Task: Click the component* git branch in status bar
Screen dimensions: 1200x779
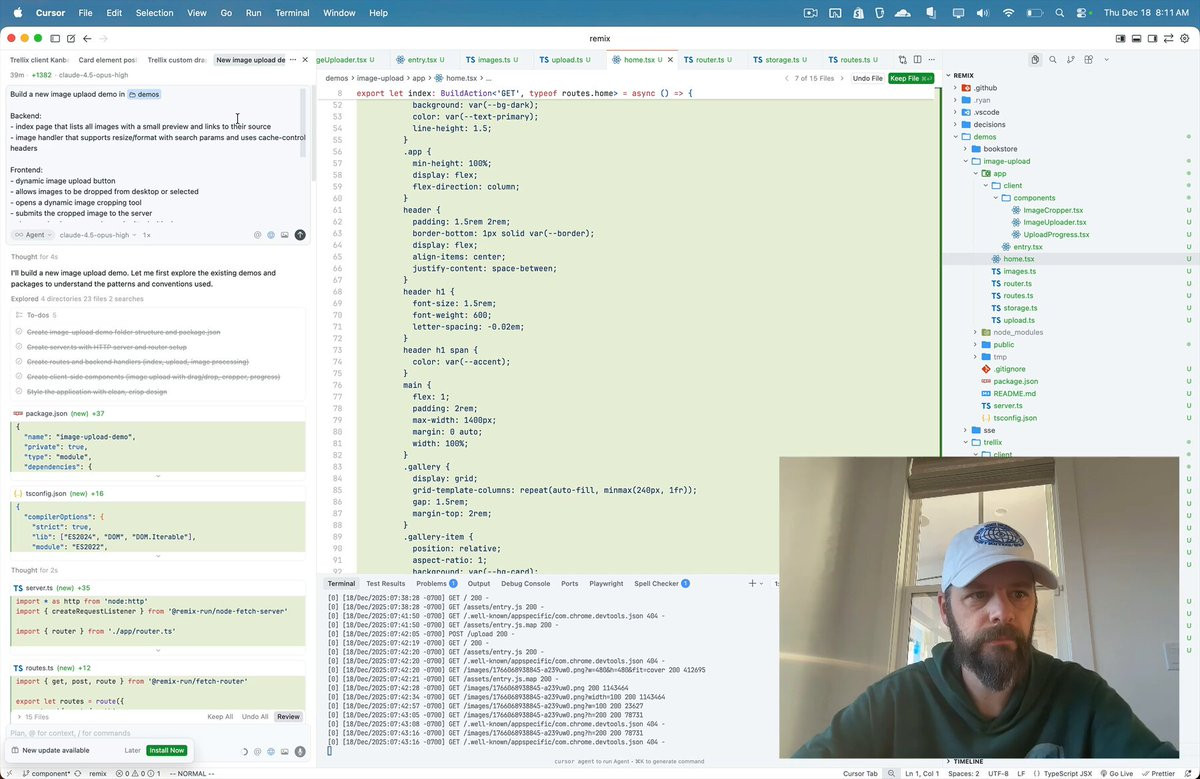Action: 45,773
